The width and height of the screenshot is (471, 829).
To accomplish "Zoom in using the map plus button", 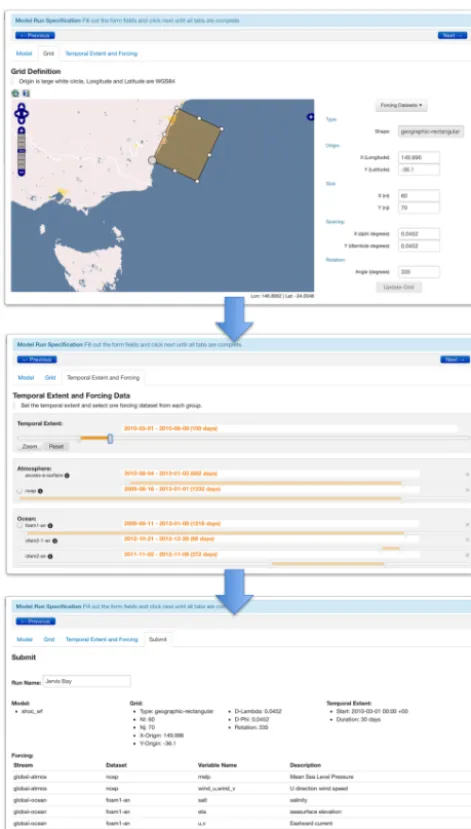I will coord(21,130).
